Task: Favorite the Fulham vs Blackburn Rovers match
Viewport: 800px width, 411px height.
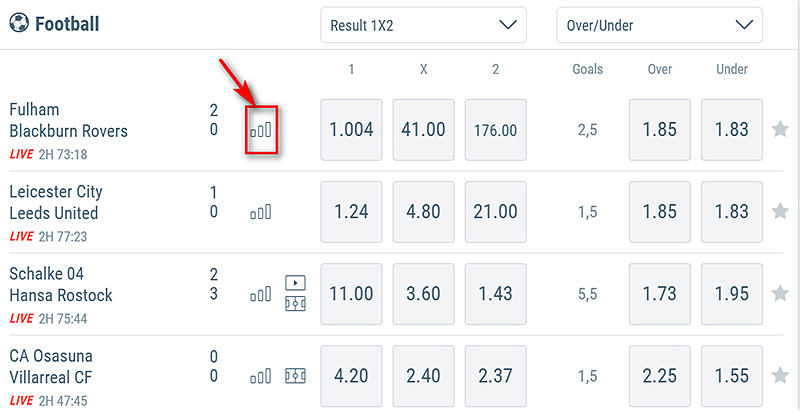Action: click(x=780, y=130)
